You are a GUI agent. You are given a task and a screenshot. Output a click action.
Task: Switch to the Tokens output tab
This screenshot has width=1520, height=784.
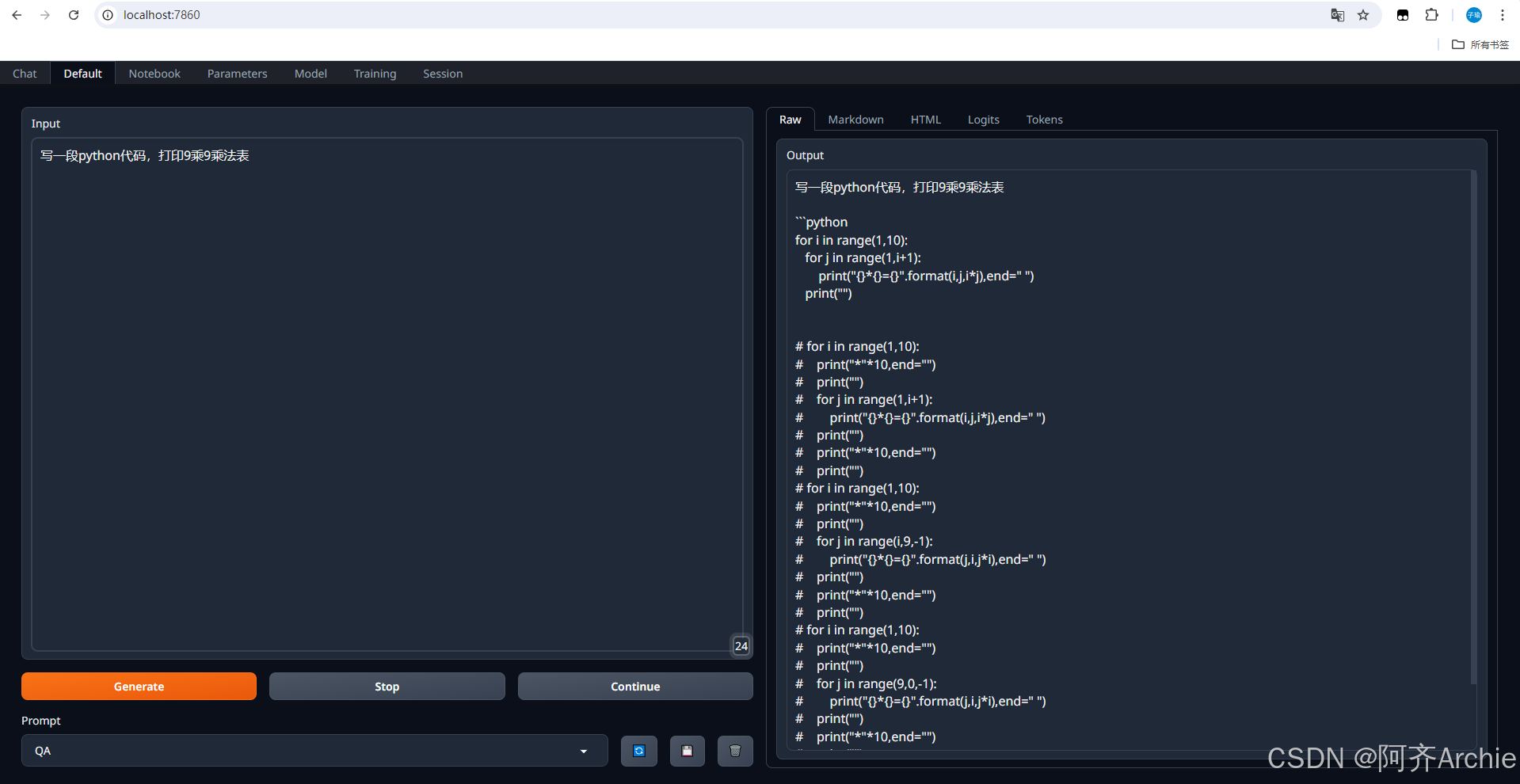pyautogui.click(x=1044, y=120)
